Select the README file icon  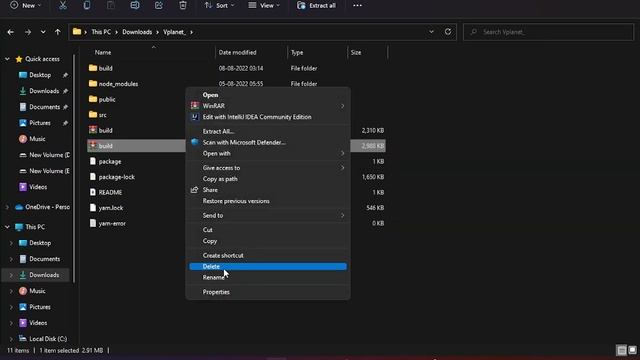coord(93,192)
